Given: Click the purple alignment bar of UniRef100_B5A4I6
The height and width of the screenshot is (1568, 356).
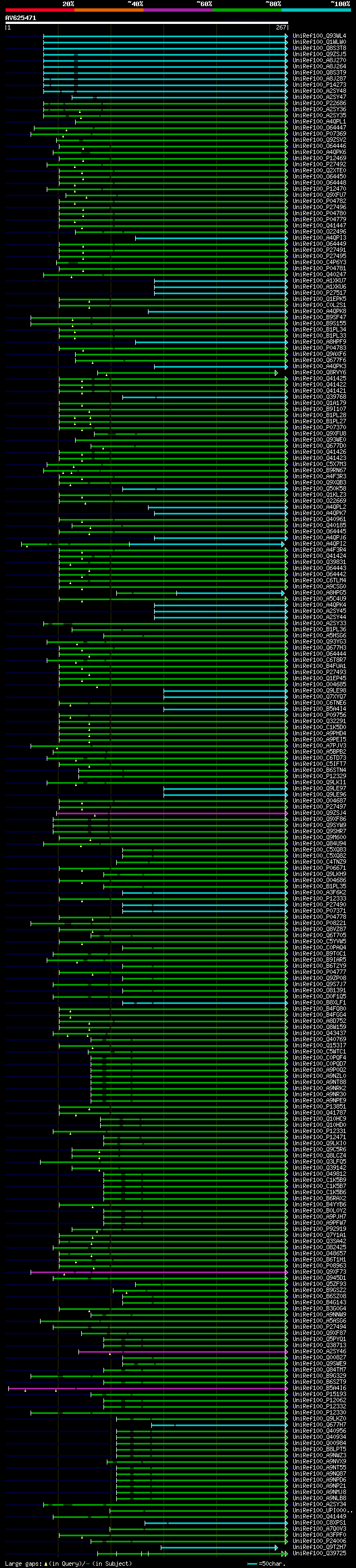Looking at the screenshot, I should click(148, 1388).
